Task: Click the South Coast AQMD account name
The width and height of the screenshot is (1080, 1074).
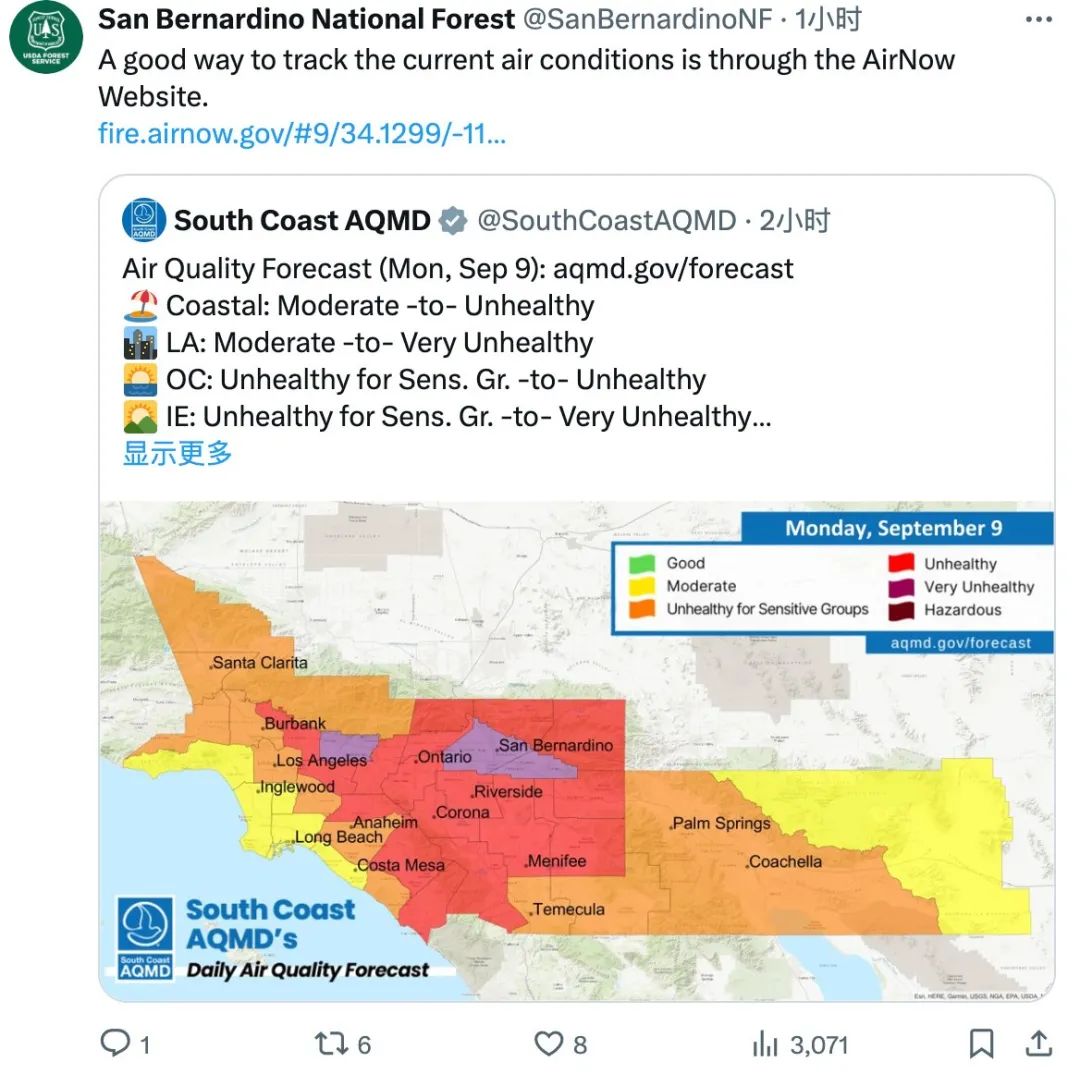Action: click(302, 220)
